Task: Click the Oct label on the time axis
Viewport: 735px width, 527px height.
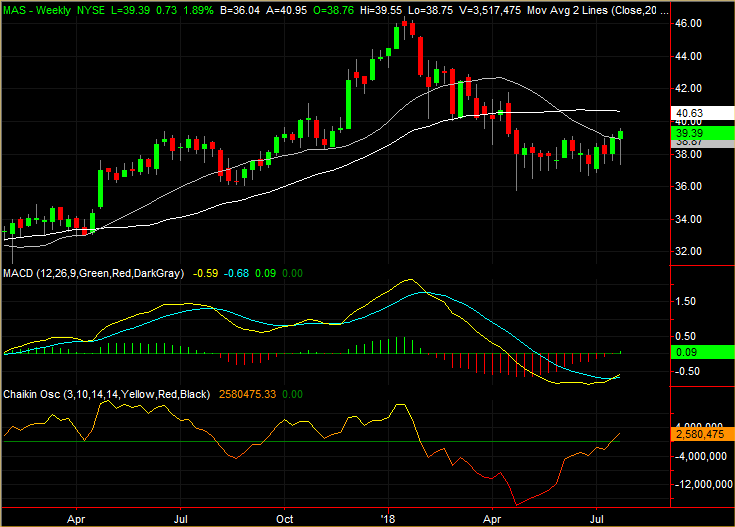Action: tap(285, 519)
